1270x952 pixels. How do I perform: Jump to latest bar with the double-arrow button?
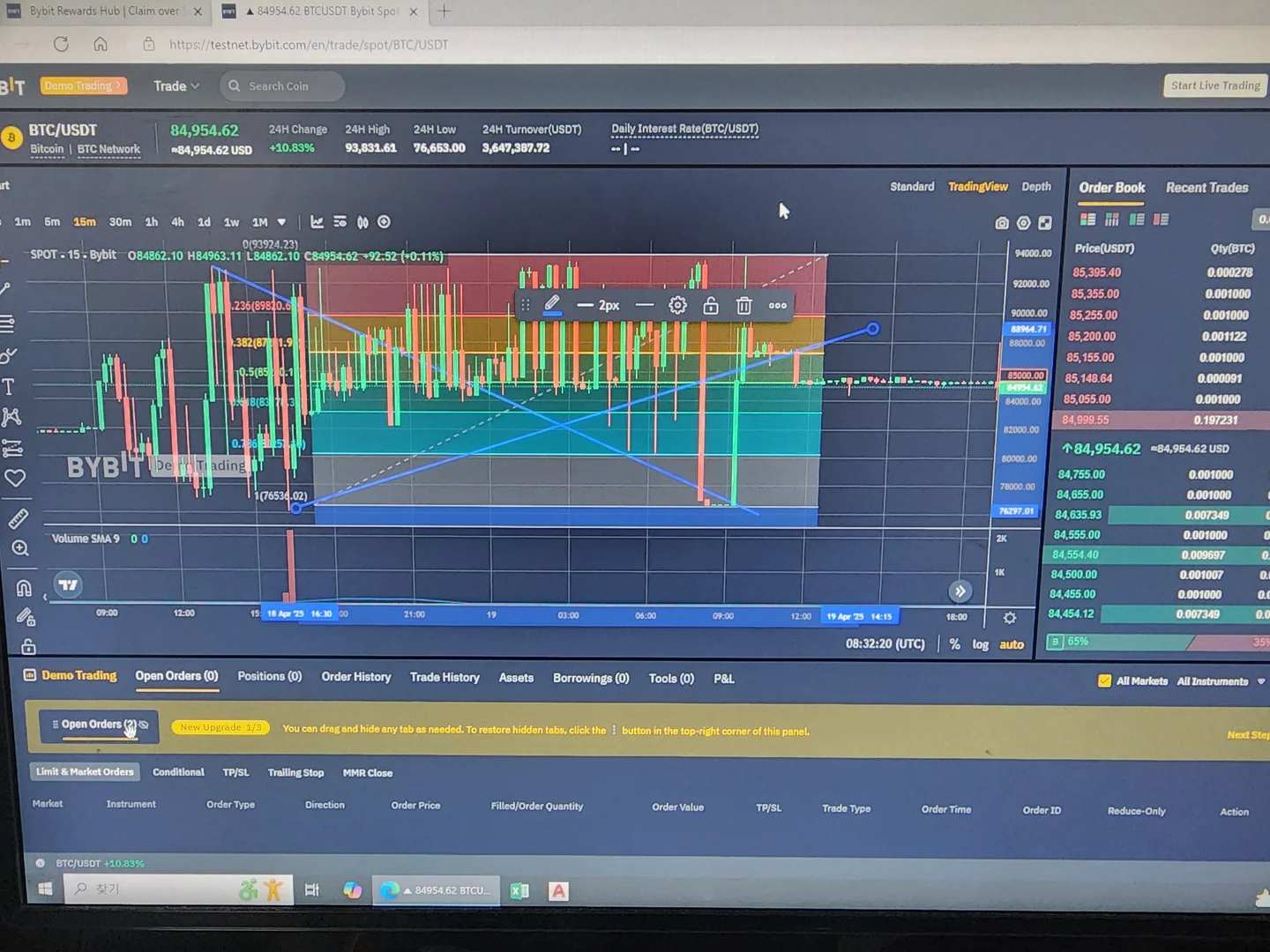coord(960,591)
